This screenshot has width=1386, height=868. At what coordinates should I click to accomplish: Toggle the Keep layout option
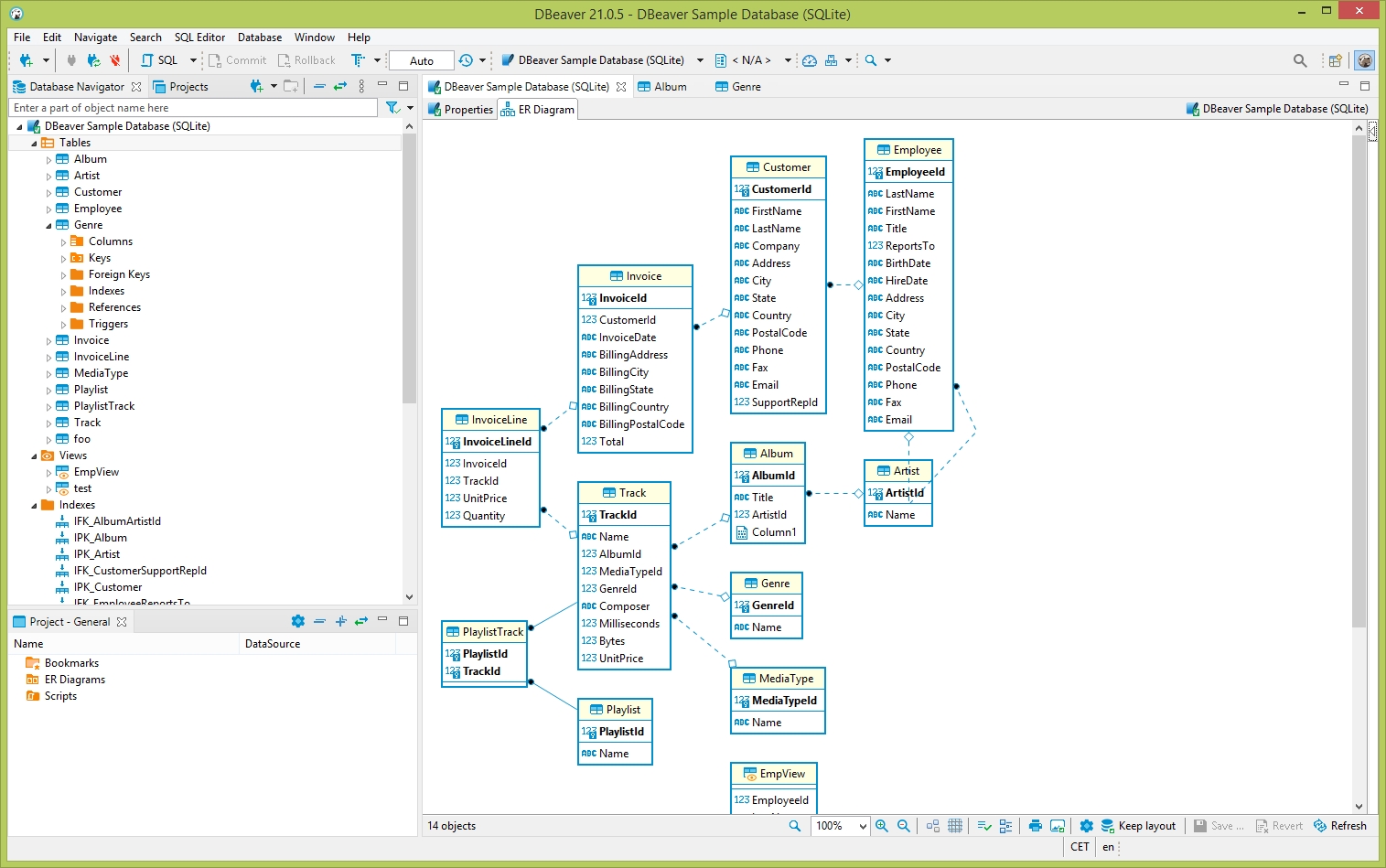coord(1138,826)
